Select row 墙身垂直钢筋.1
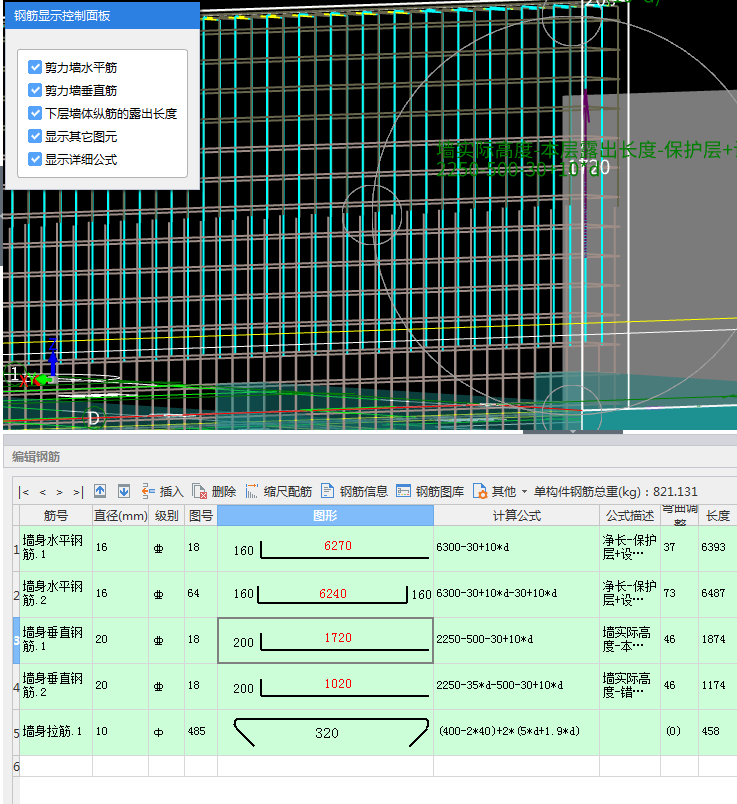 [56, 640]
